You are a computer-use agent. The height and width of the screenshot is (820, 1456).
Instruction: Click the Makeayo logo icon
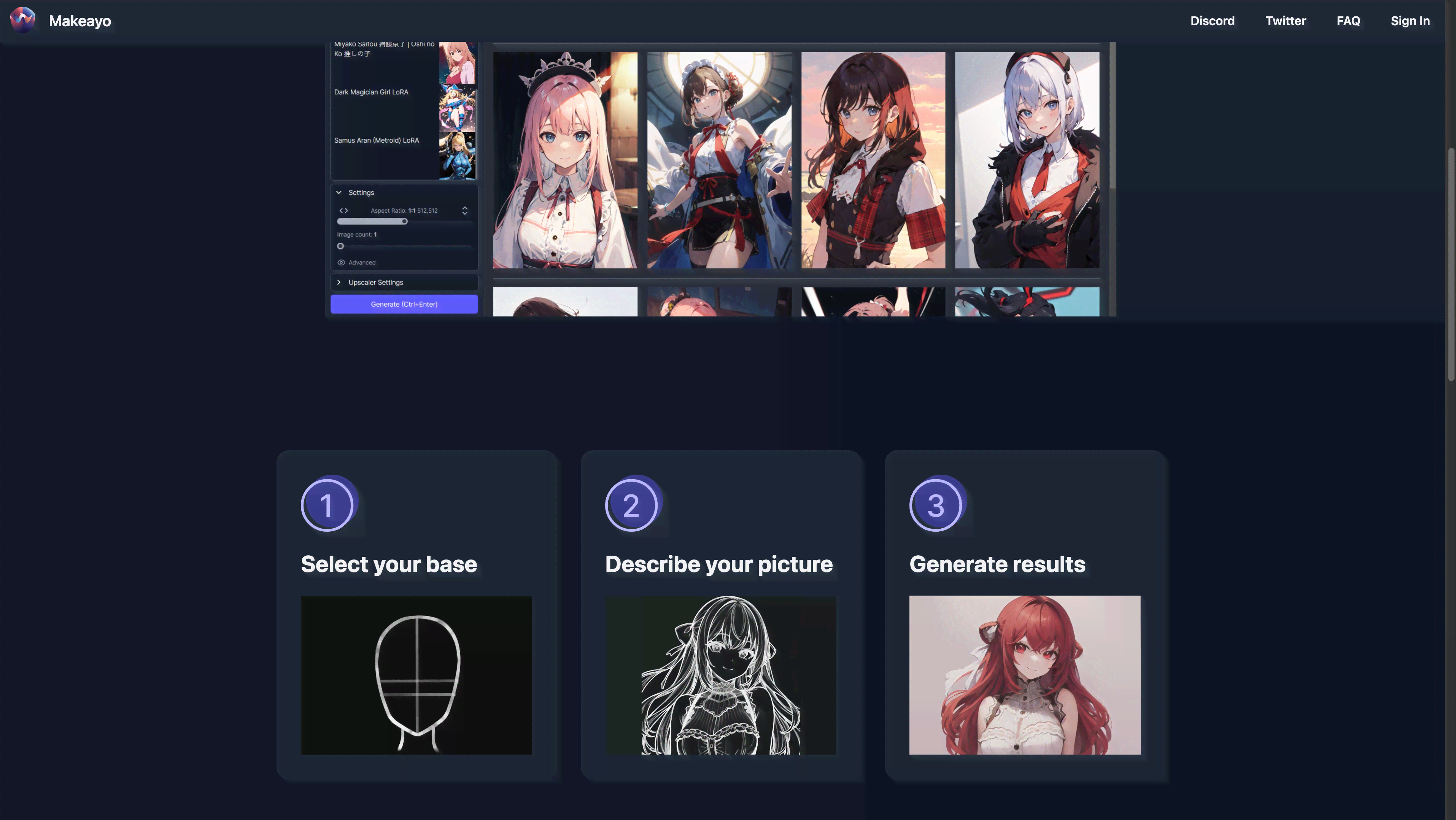pos(22,20)
